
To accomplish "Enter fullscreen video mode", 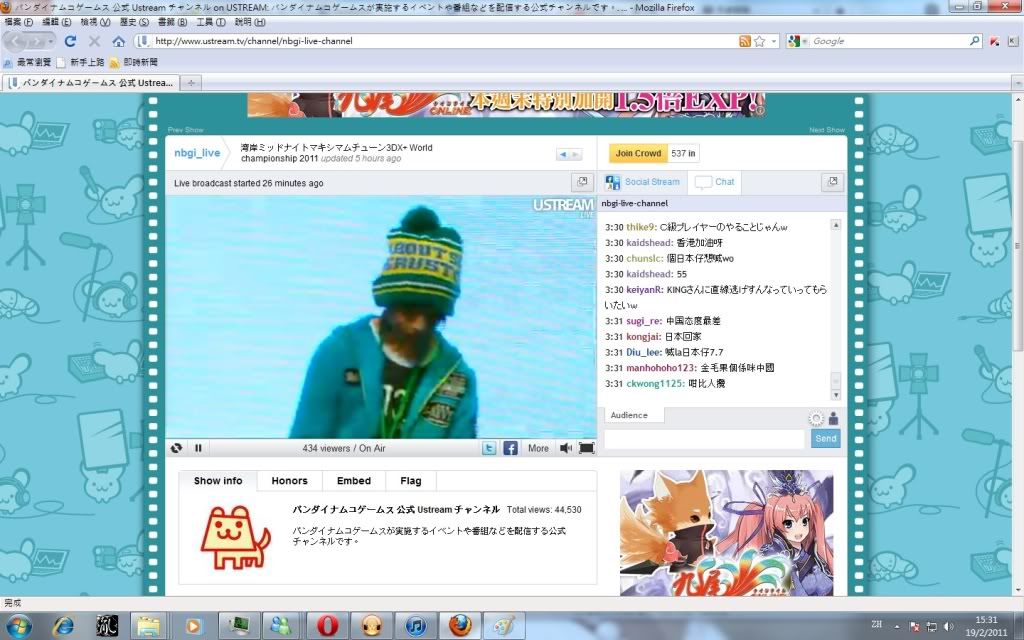I will click(x=586, y=448).
